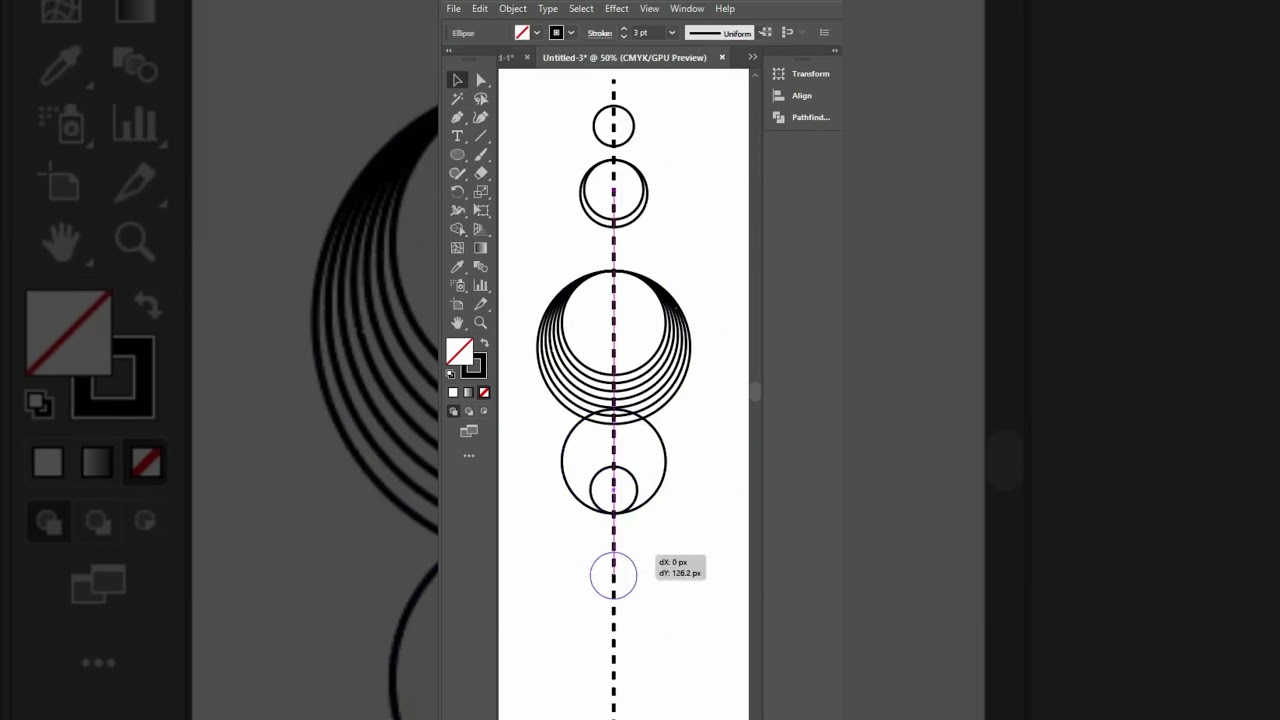
Task: Select the Gradient tool
Action: [481, 248]
